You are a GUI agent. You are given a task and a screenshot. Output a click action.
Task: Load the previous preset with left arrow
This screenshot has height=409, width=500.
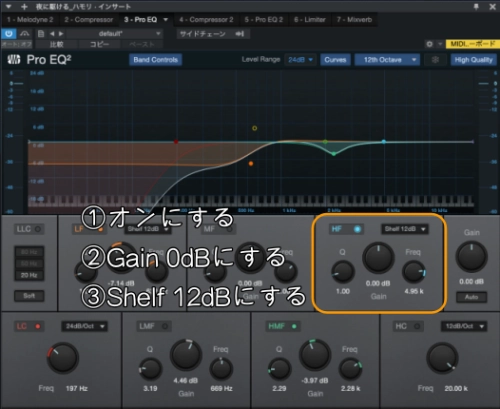coord(52,34)
